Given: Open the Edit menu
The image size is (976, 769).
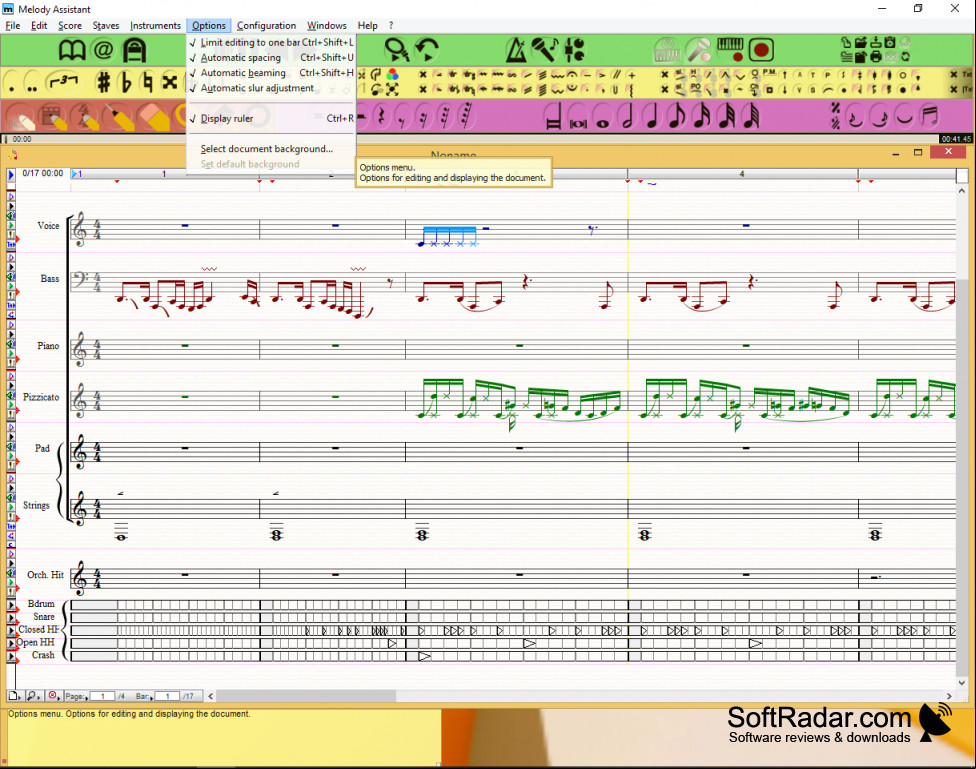Looking at the screenshot, I should tap(39, 26).
